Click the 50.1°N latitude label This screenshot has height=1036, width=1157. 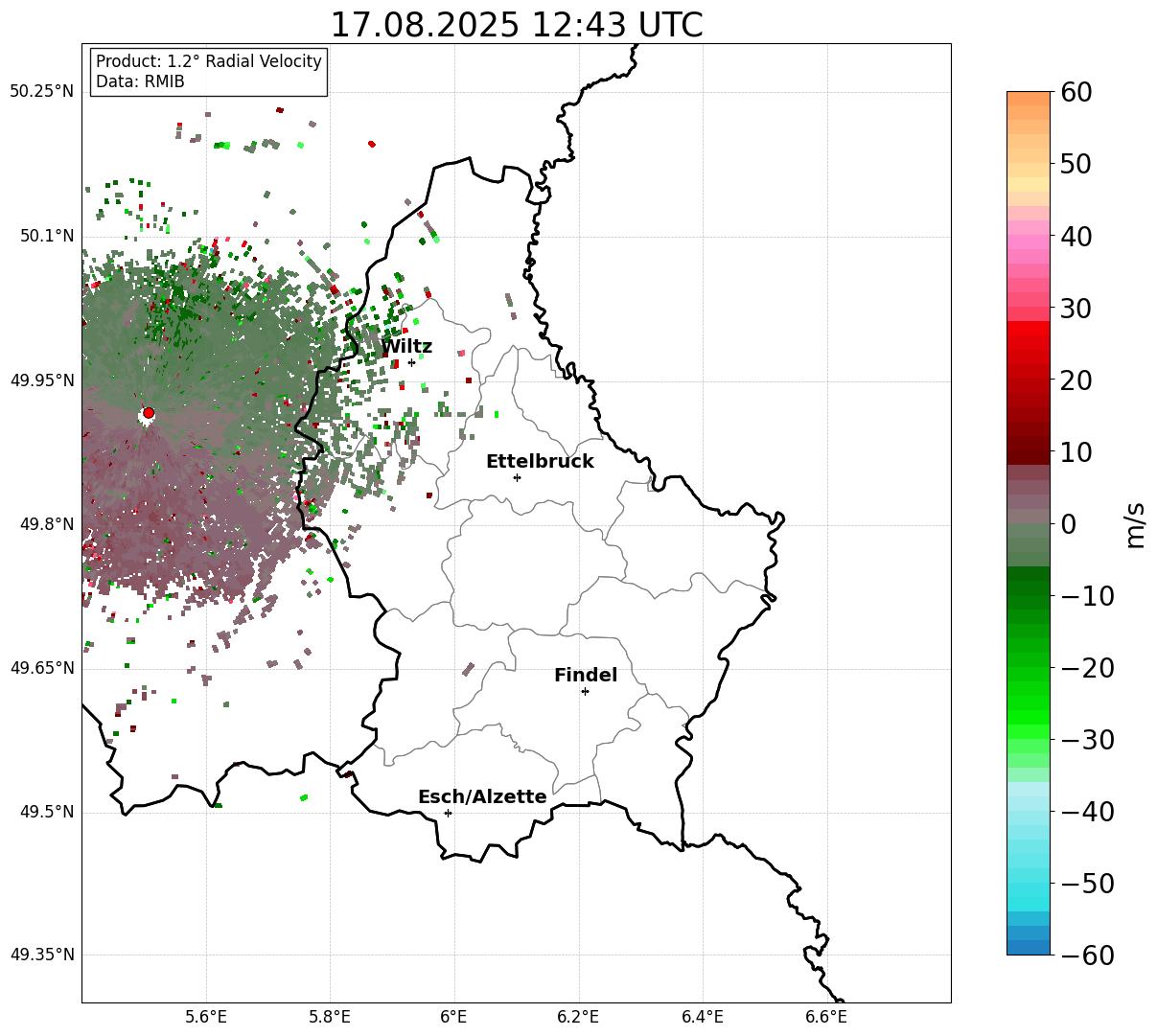tap(47, 236)
